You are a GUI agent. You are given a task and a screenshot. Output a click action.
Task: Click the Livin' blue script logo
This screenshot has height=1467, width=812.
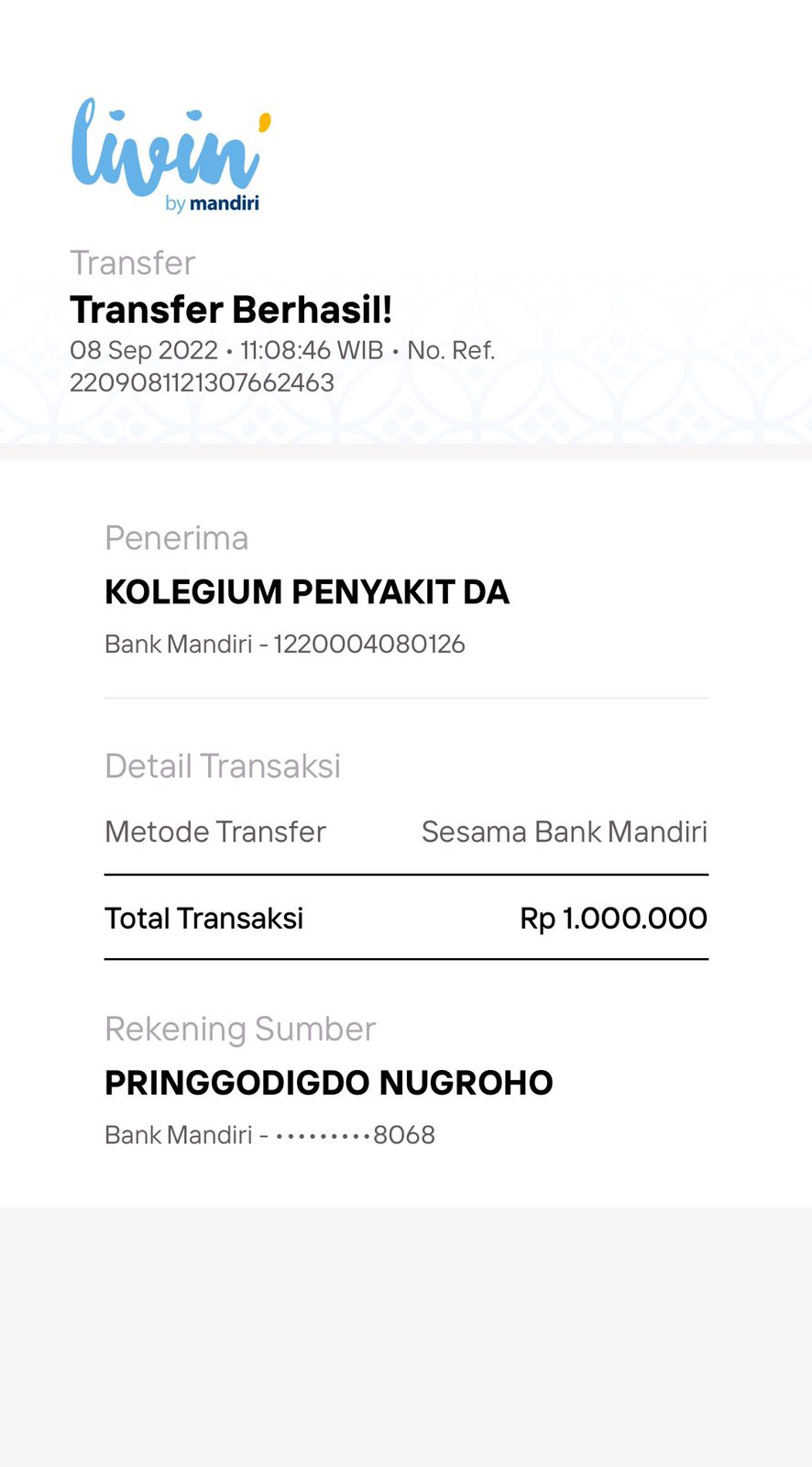tap(165, 147)
